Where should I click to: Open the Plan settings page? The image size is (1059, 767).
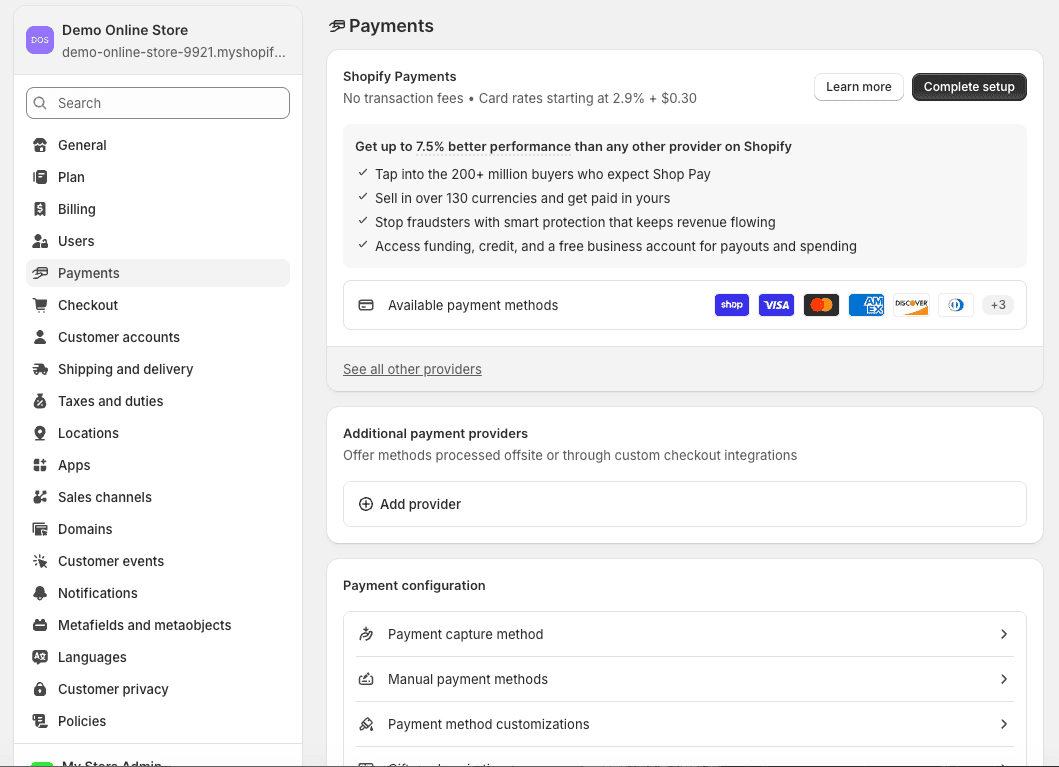[158, 177]
